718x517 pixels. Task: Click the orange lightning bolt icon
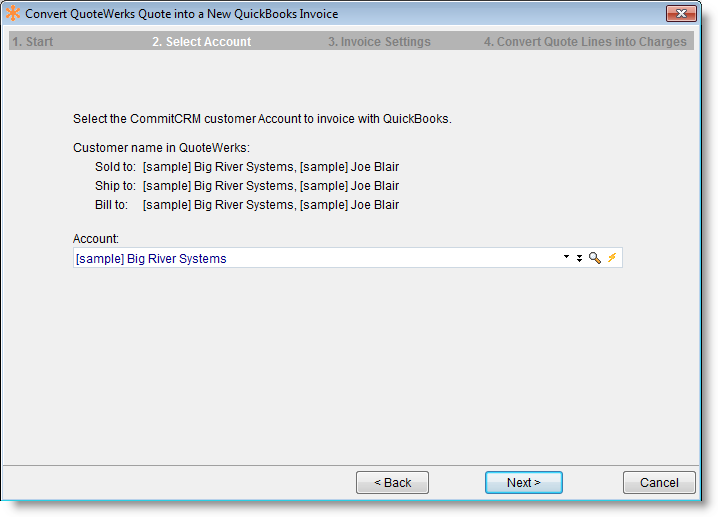click(612, 258)
